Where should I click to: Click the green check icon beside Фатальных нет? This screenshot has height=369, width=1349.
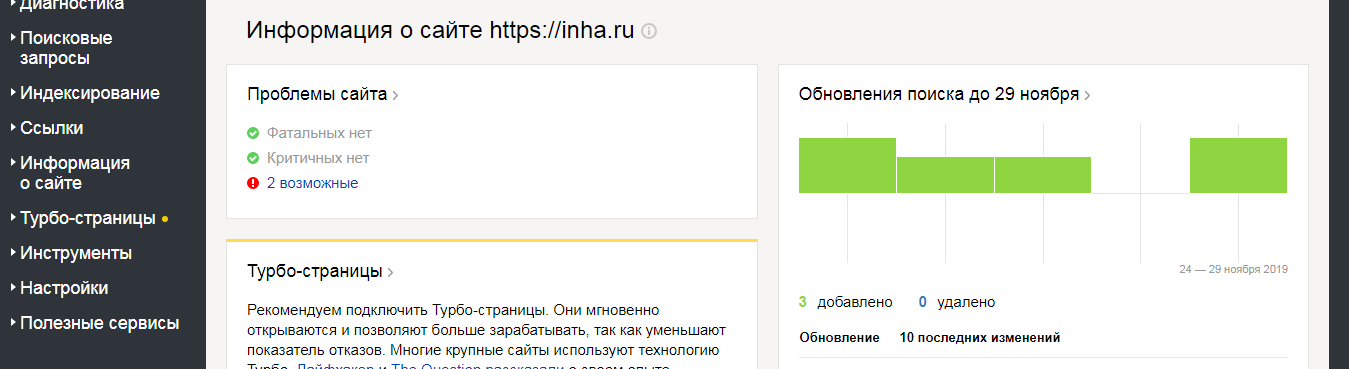[253, 133]
